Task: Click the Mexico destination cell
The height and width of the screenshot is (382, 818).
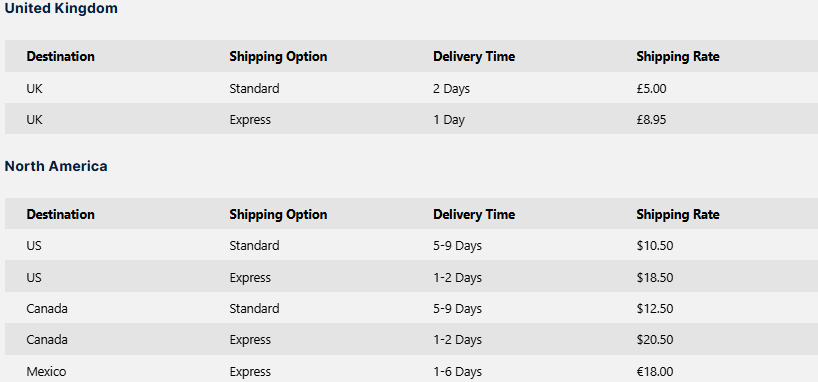Action: pyautogui.click(x=46, y=372)
